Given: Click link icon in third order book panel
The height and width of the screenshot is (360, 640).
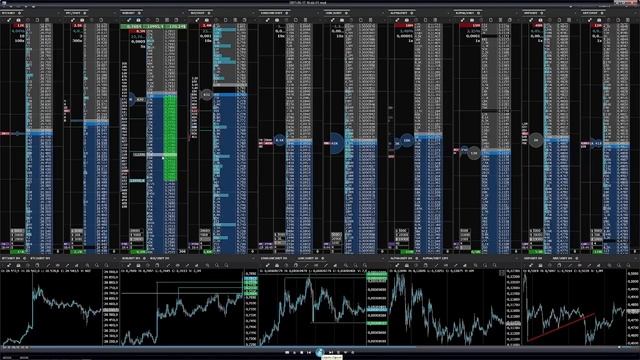Looking at the screenshot, I should pos(129,20).
